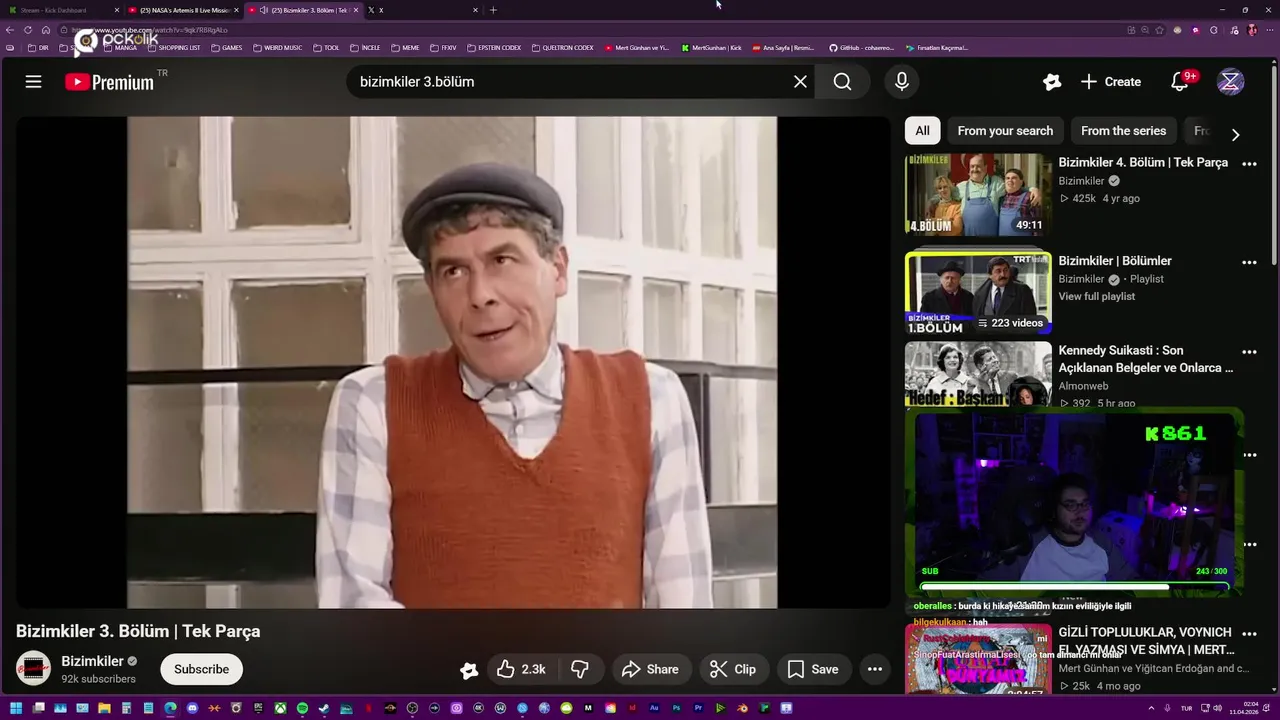1280x720 pixels.
Task: Select the From the series chip
Action: [x=1123, y=131]
